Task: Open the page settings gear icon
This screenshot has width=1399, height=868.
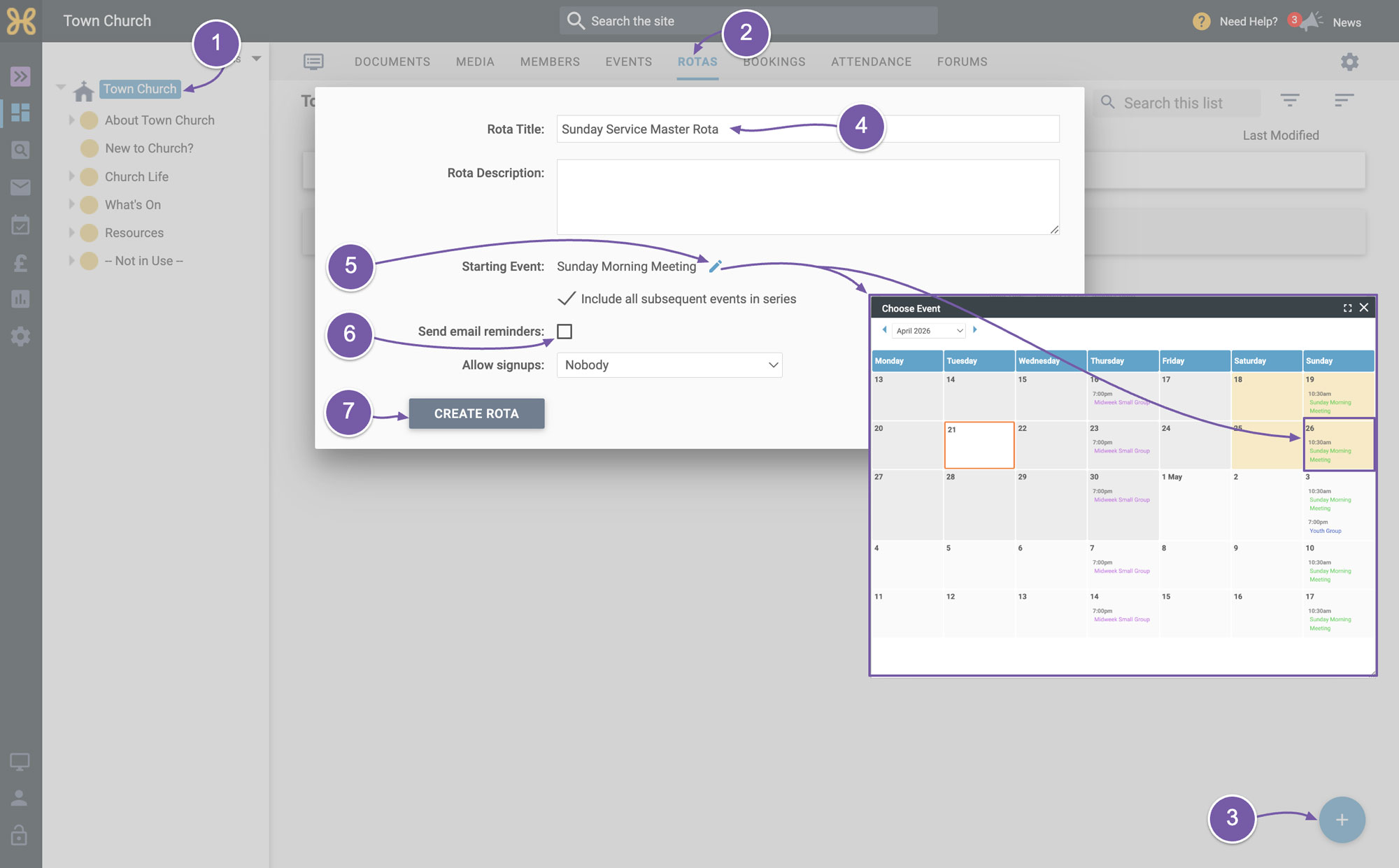Action: click(1349, 62)
